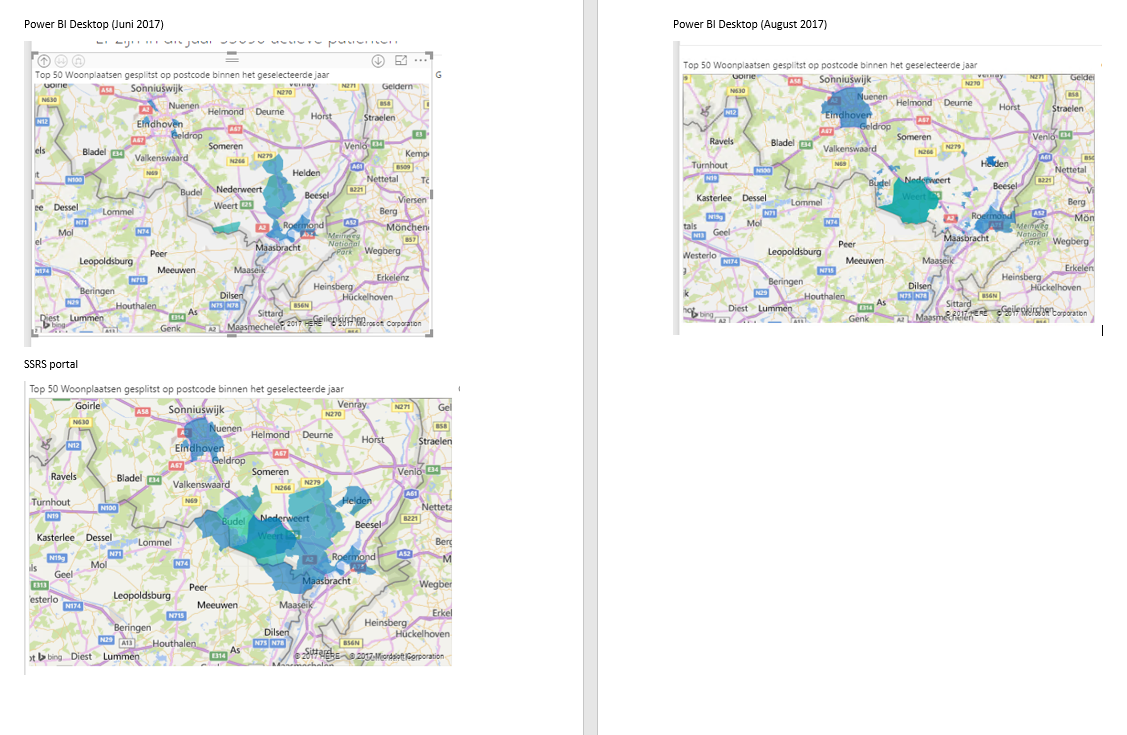Click 'Helmond' label on the August map
This screenshot has width=1127, height=735.
pyautogui.click(x=914, y=103)
